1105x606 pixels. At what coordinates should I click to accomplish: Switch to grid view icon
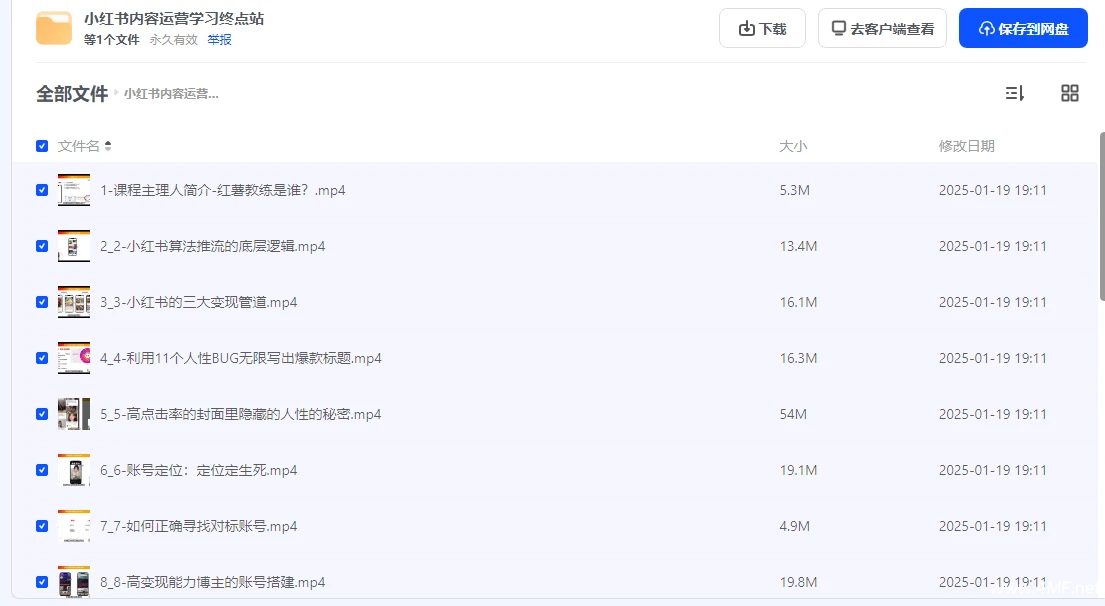point(1069,93)
